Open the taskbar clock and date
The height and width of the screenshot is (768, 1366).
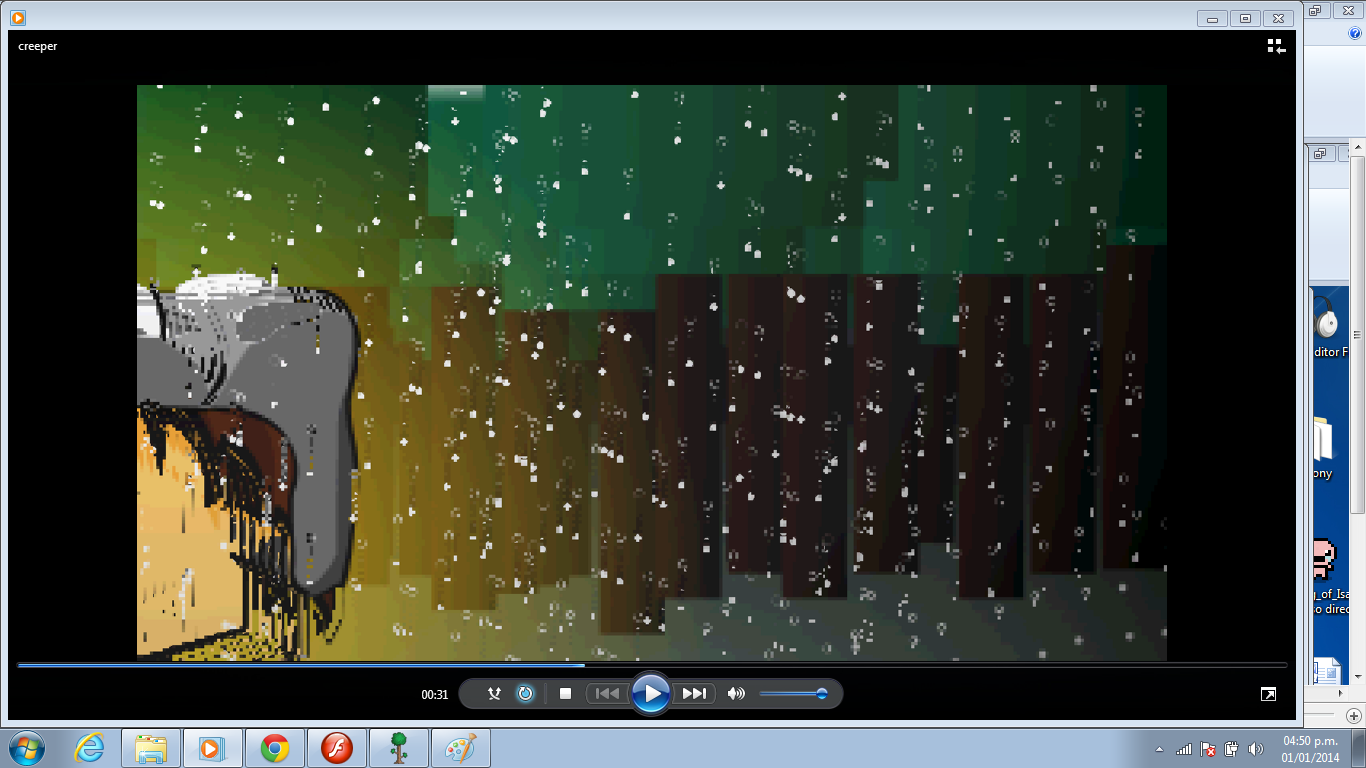[x=1310, y=749]
